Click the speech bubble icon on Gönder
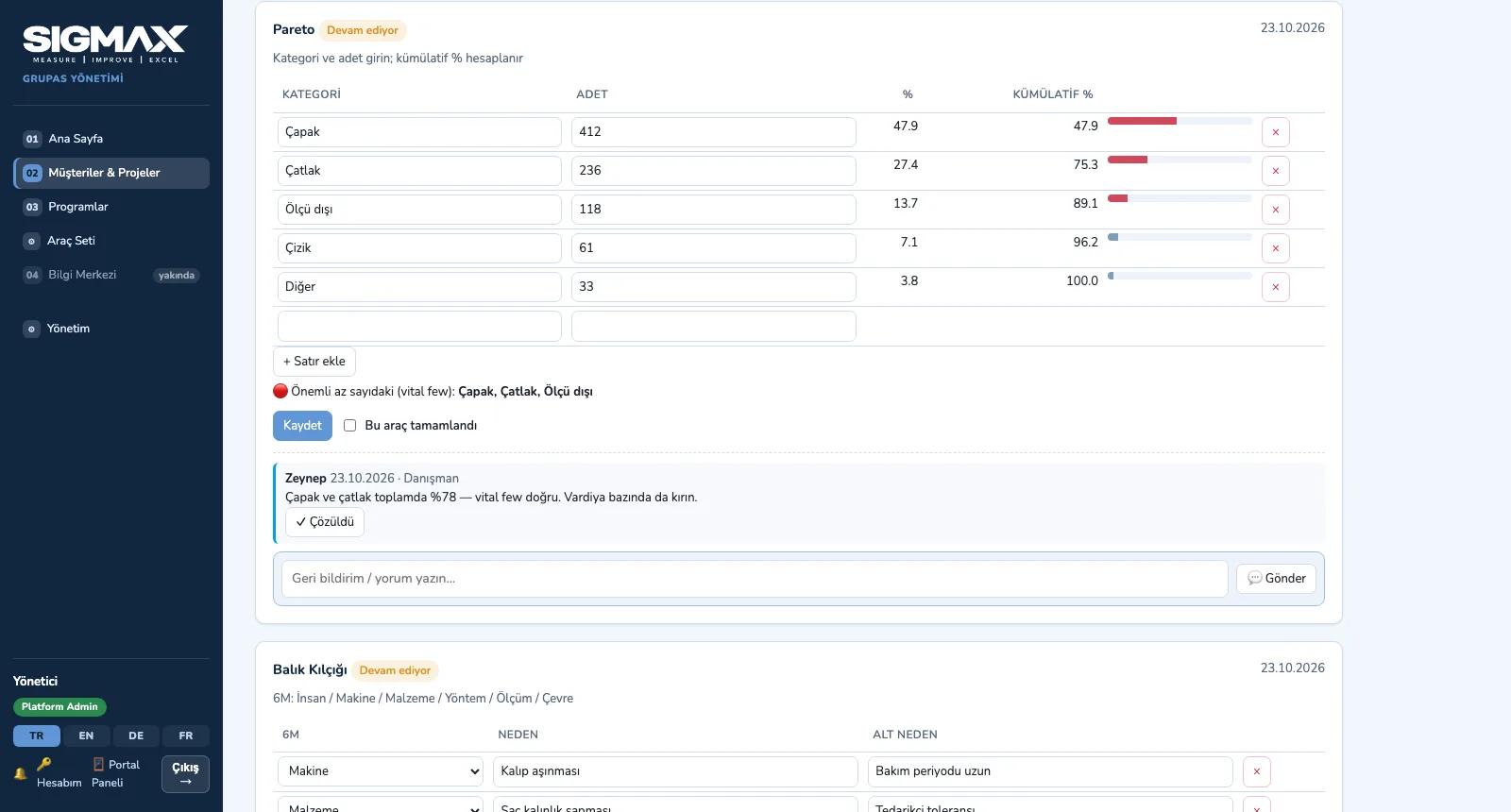 pos(1254,579)
